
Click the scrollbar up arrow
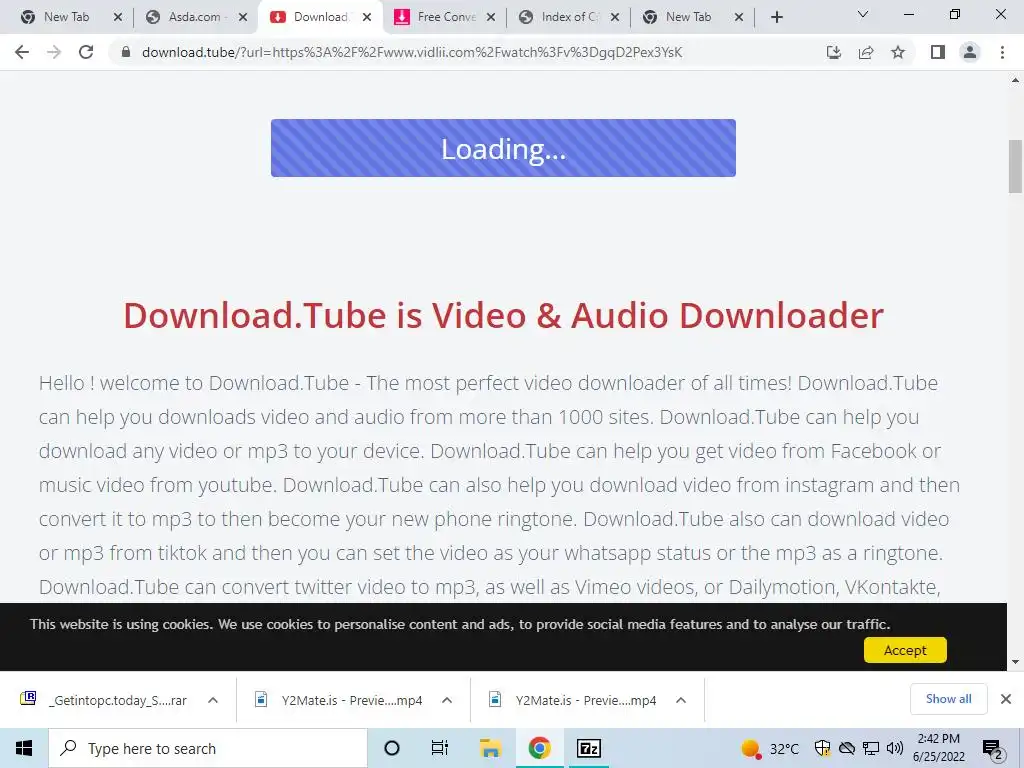[1015, 81]
